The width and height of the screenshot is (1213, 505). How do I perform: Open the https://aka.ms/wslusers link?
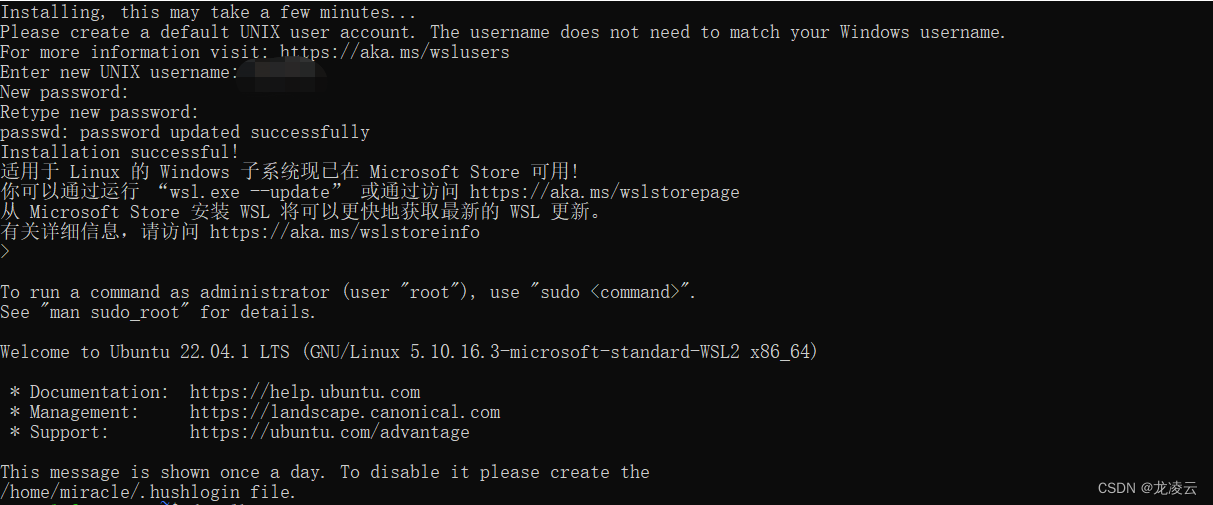pos(395,52)
